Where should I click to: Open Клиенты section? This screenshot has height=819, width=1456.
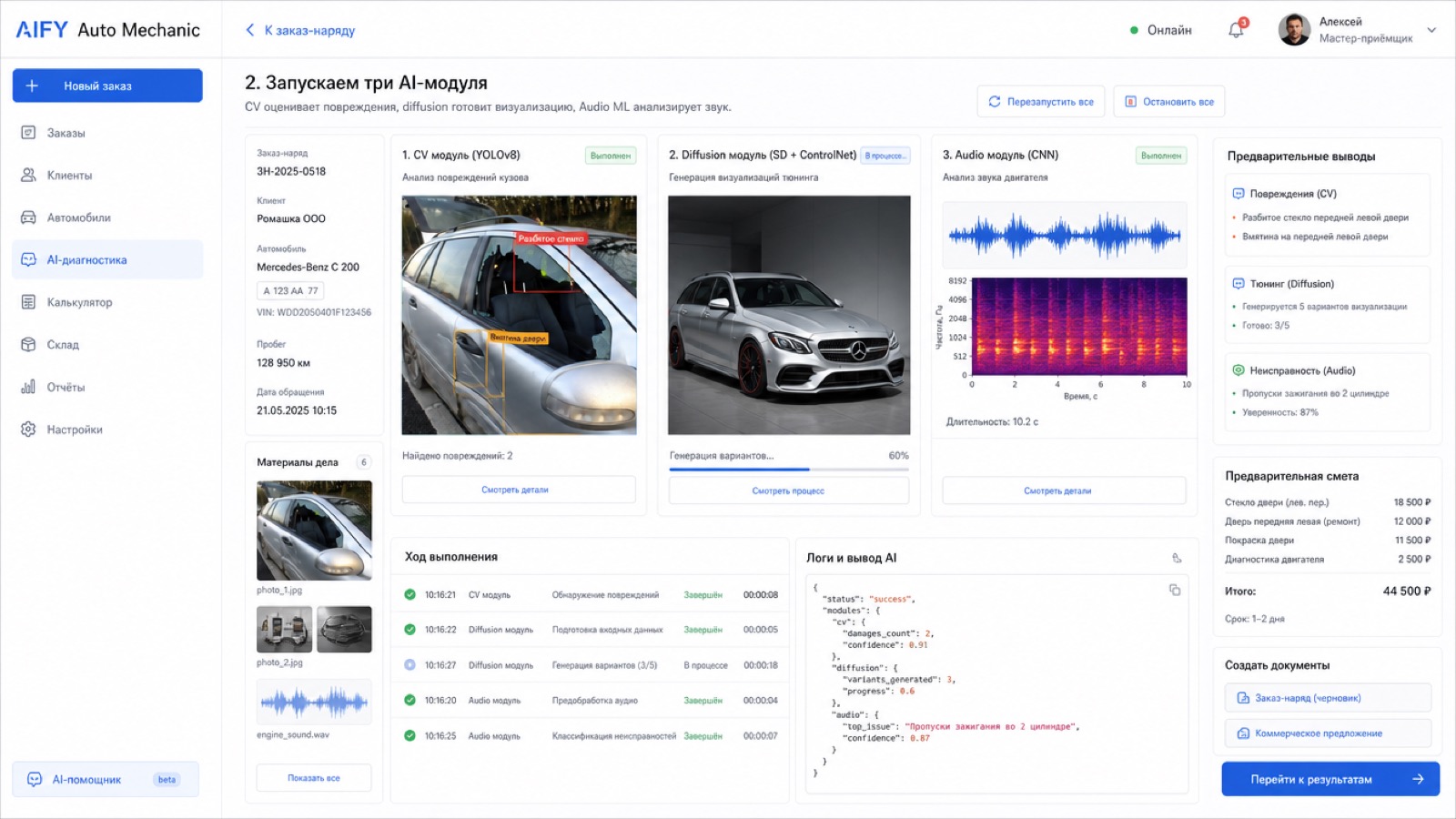(x=107, y=175)
